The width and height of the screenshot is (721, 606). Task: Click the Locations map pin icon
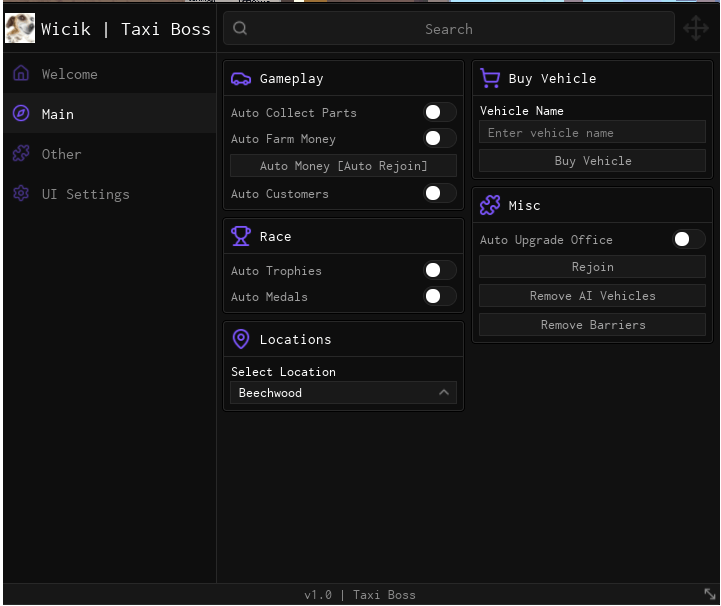point(241,339)
